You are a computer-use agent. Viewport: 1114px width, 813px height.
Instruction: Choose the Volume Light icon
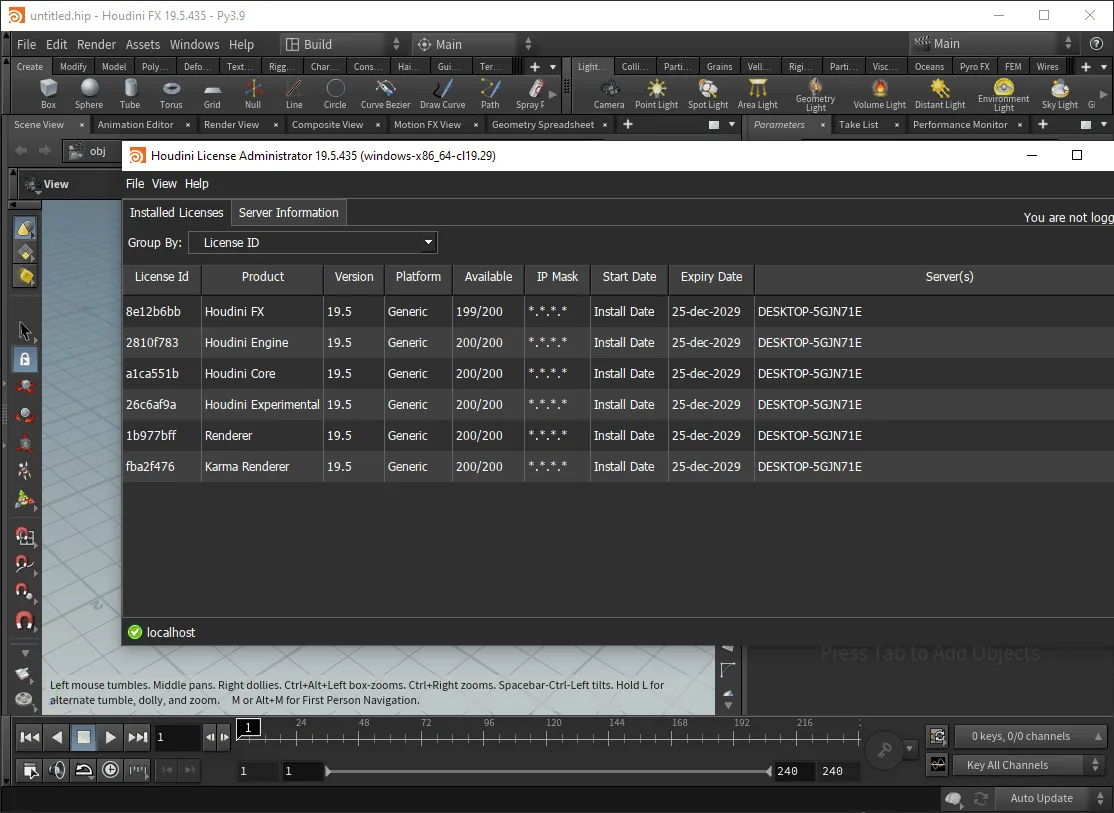coord(880,94)
